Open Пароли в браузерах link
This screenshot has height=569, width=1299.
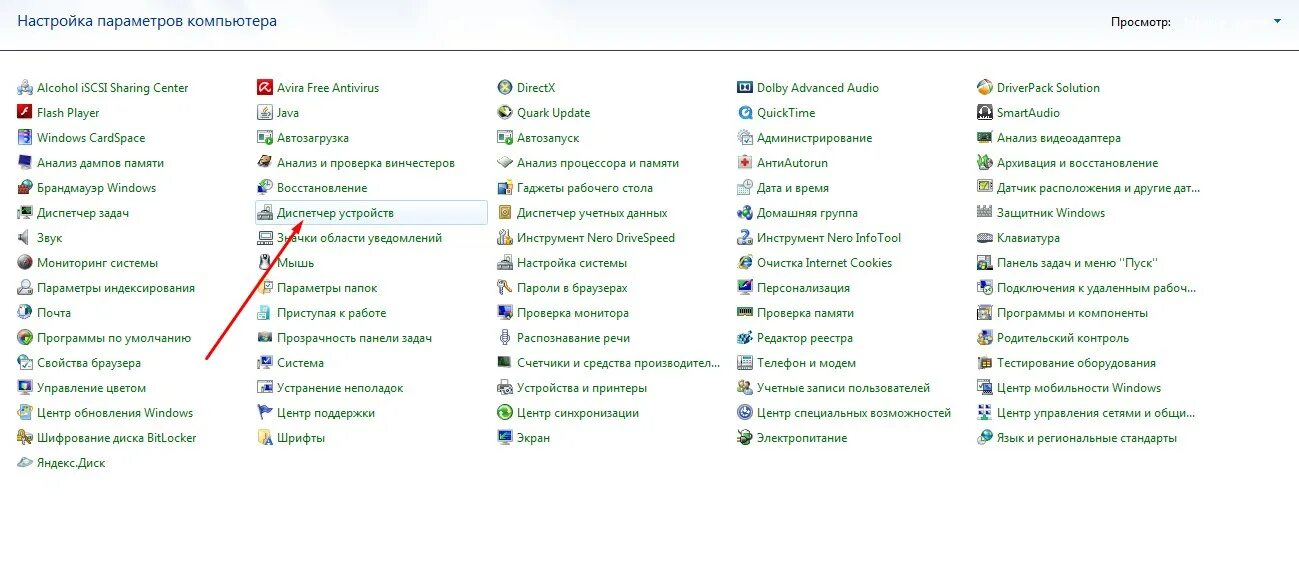(572, 288)
